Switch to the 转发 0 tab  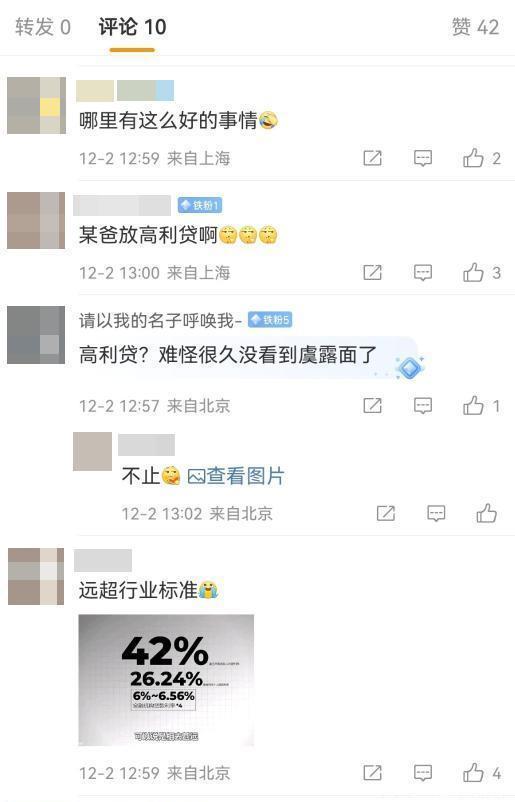[43, 27]
